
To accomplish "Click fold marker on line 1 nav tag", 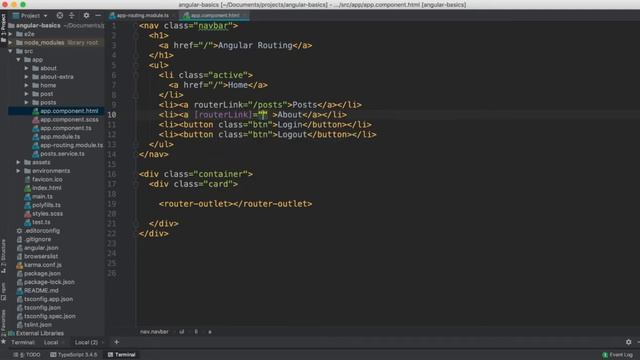I will (x=136, y=26).
